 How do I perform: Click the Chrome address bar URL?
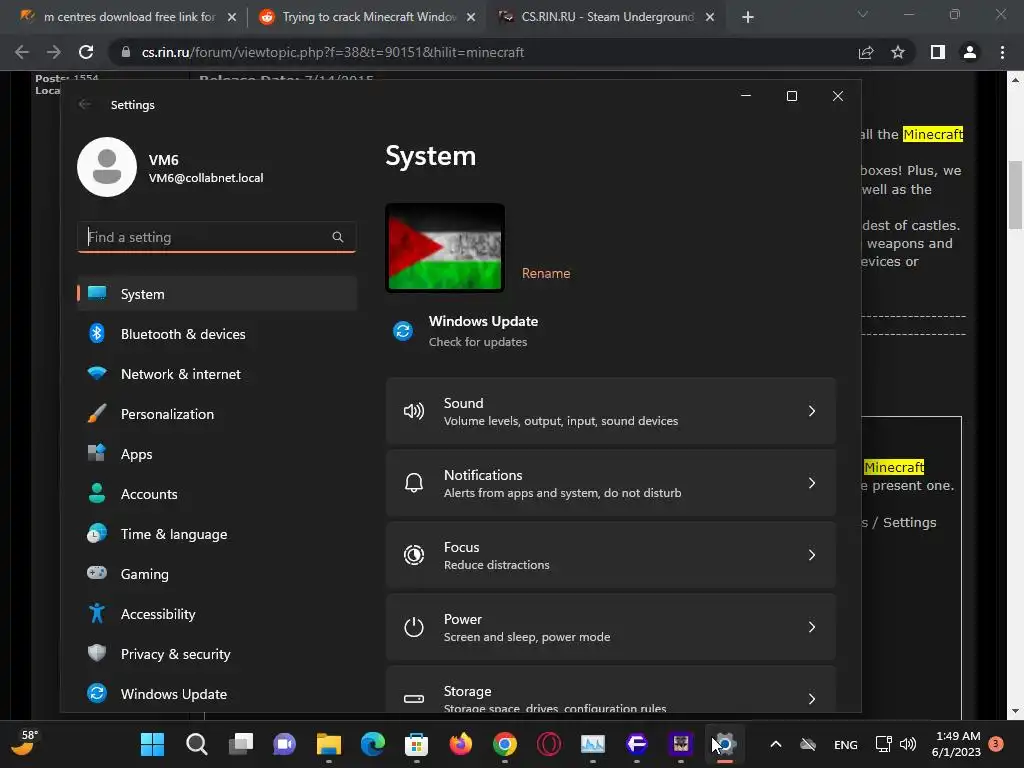pyautogui.click(x=332, y=52)
